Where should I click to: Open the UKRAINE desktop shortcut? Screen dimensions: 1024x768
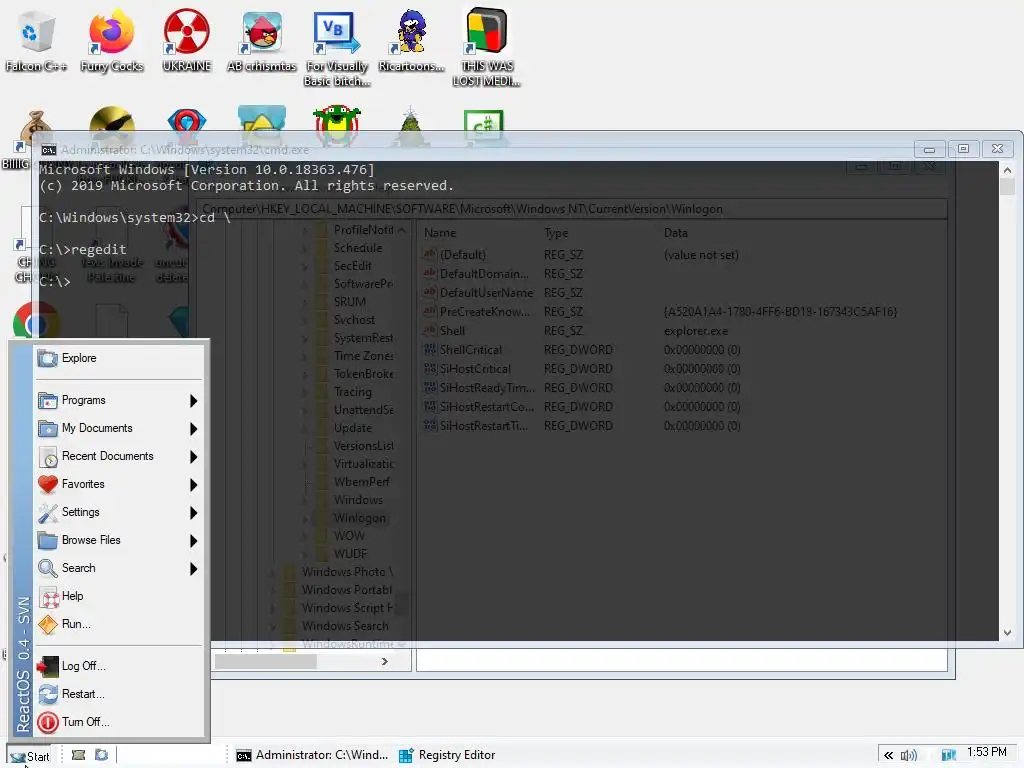tap(187, 40)
